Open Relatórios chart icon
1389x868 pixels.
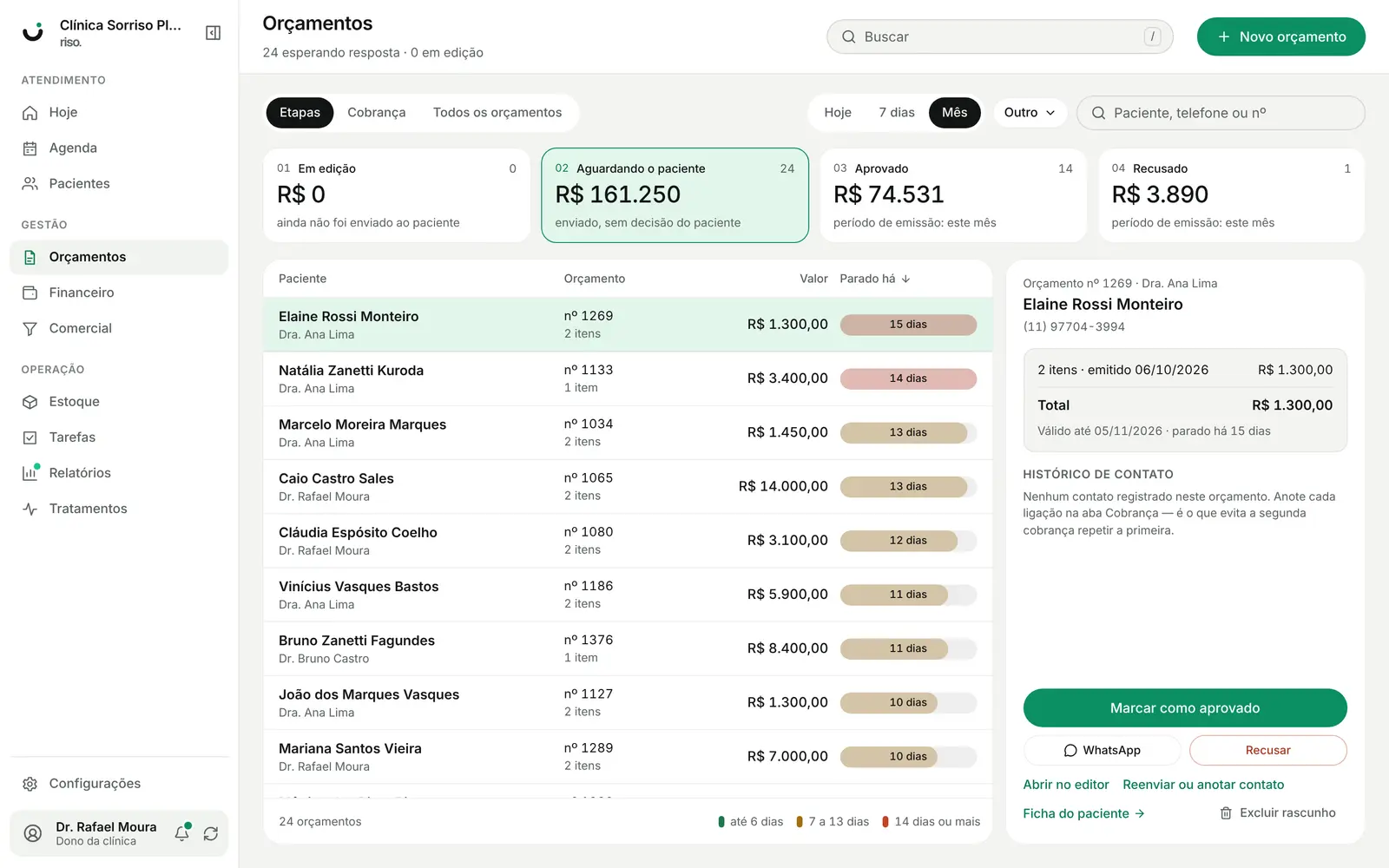(x=30, y=473)
